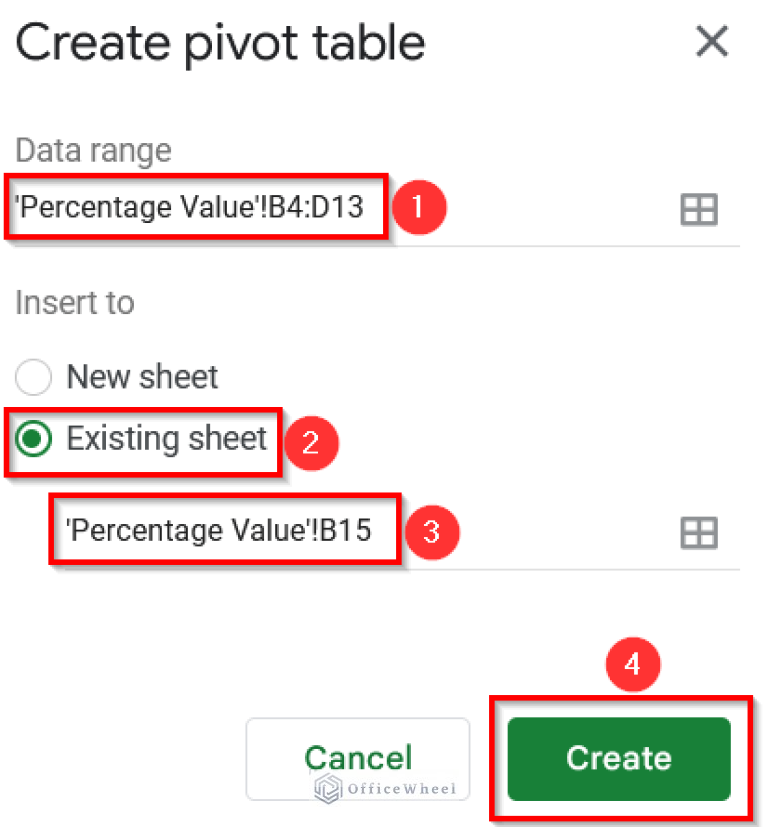Click the X at the dialog's top right
Screen dimensions: 768x827
point(712,42)
